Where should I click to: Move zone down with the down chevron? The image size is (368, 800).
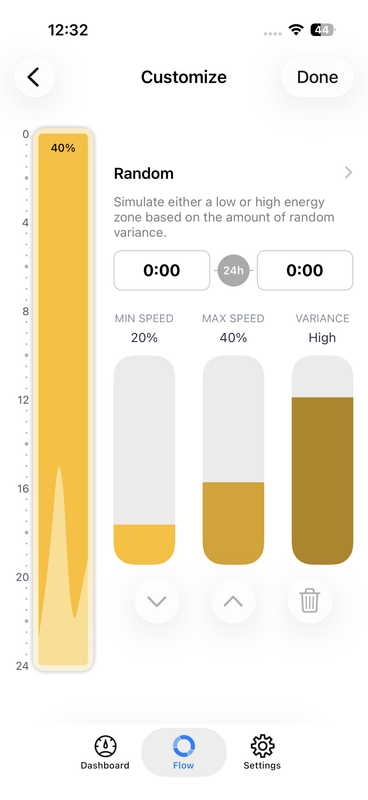[x=157, y=601]
